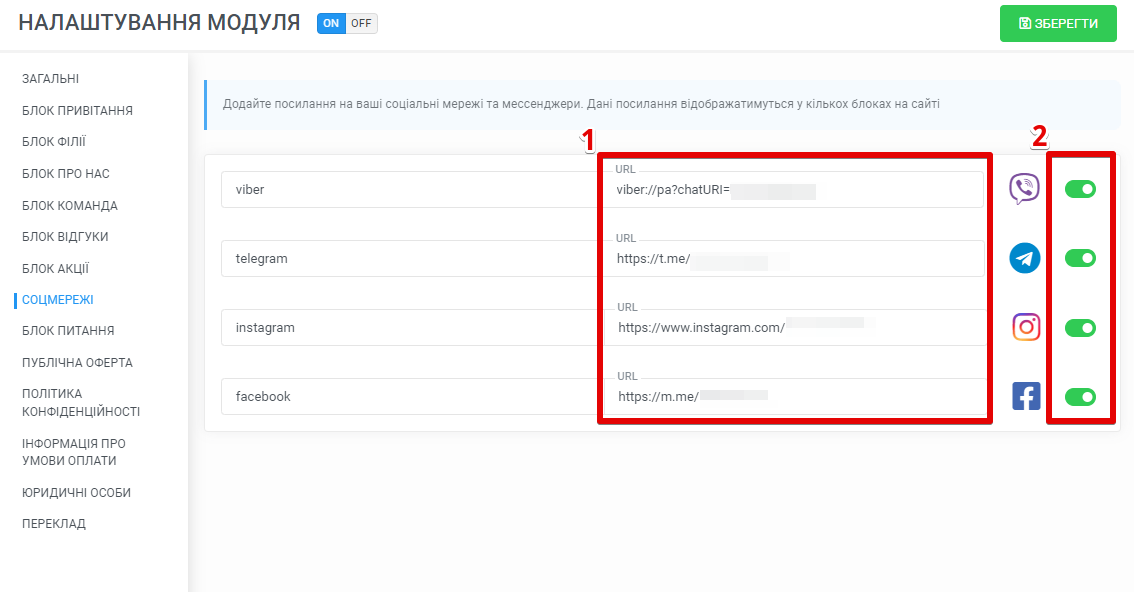Click the instagram URL input field
The image size is (1134, 592).
click(794, 327)
